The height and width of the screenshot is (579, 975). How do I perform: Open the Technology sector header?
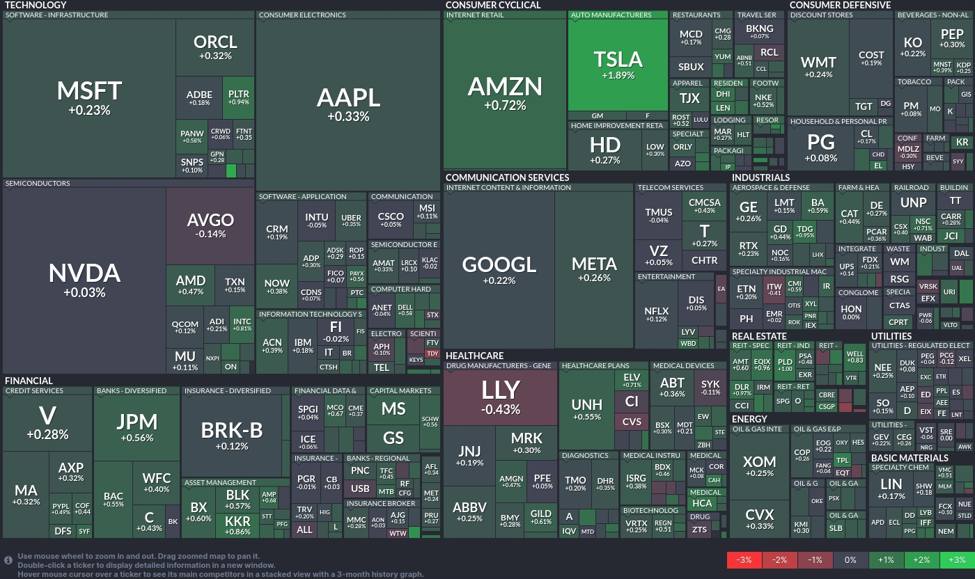pyautogui.click(x=36, y=5)
